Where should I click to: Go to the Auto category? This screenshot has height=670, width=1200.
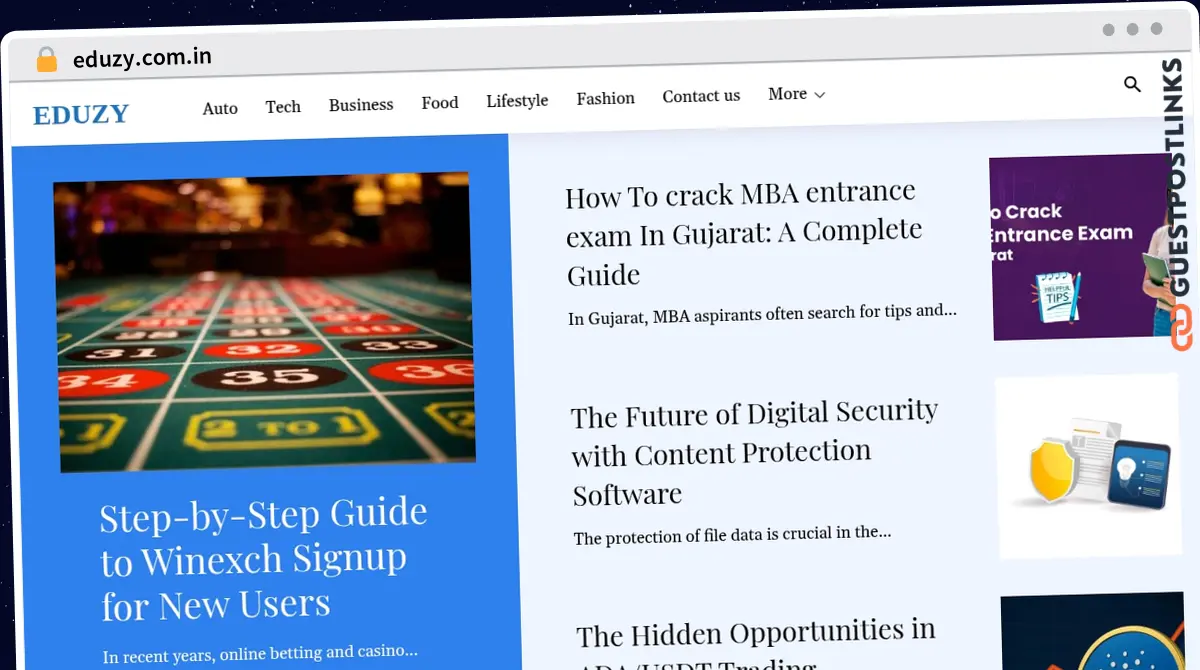(220, 108)
